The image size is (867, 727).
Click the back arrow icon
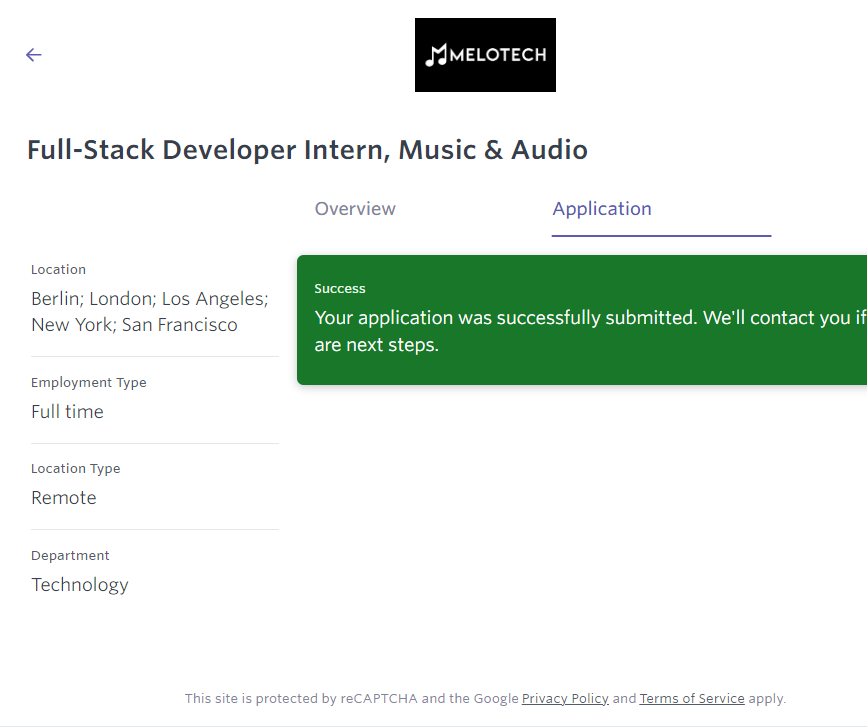tap(34, 55)
